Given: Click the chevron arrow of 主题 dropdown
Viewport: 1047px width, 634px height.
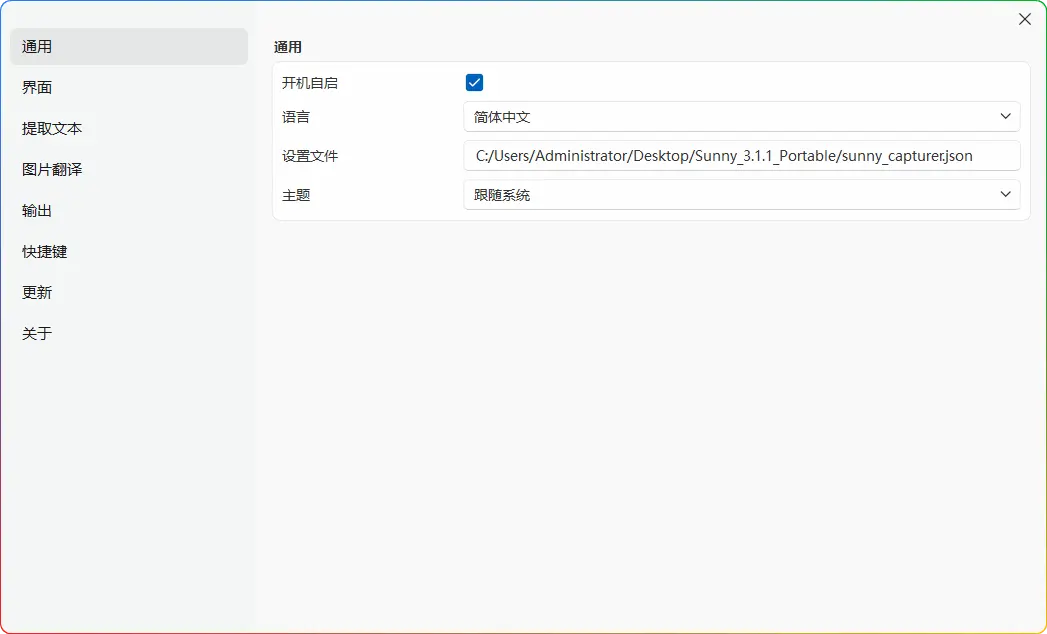Looking at the screenshot, I should [1005, 195].
